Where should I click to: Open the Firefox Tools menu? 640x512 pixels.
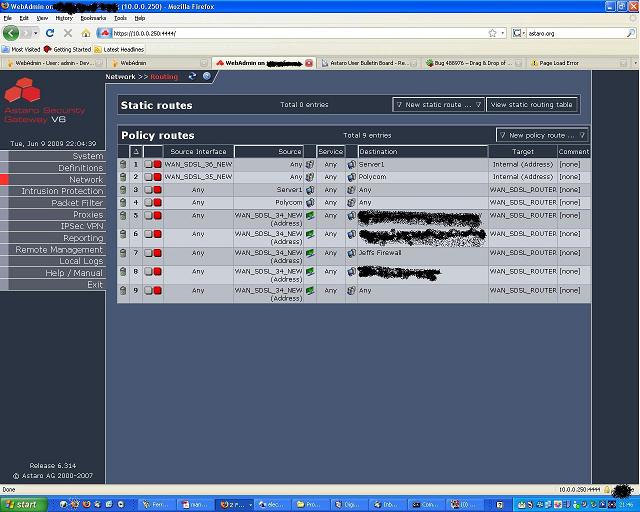pyautogui.click(x=120, y=18)
